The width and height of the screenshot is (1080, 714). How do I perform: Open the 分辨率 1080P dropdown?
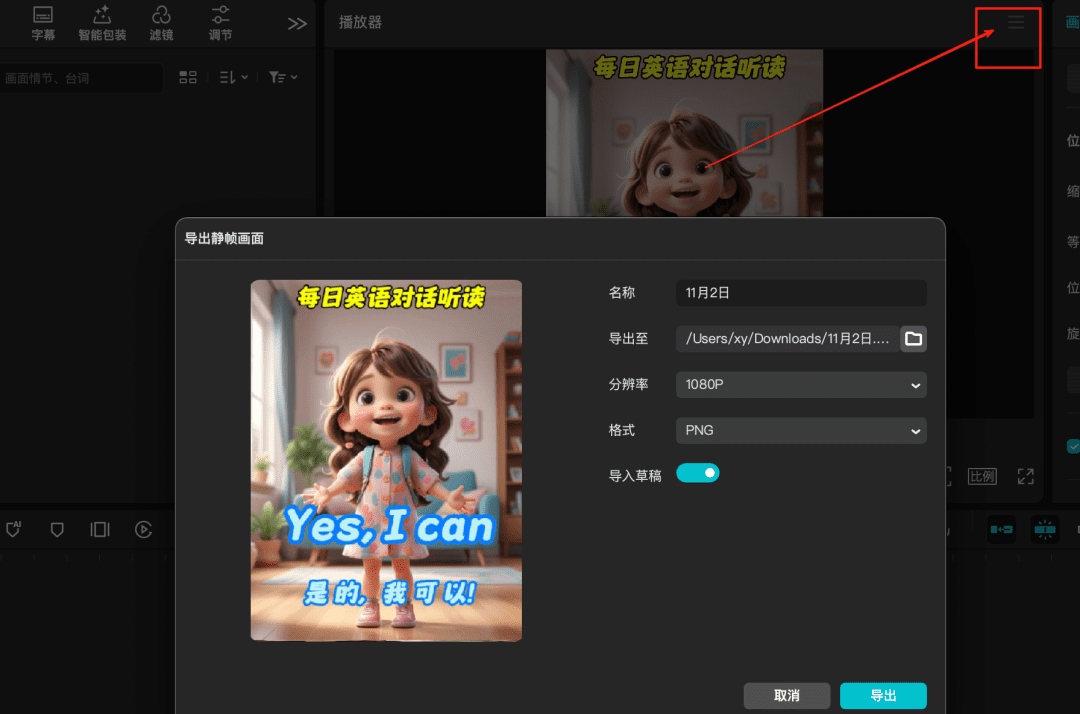[x=801, y=385]
